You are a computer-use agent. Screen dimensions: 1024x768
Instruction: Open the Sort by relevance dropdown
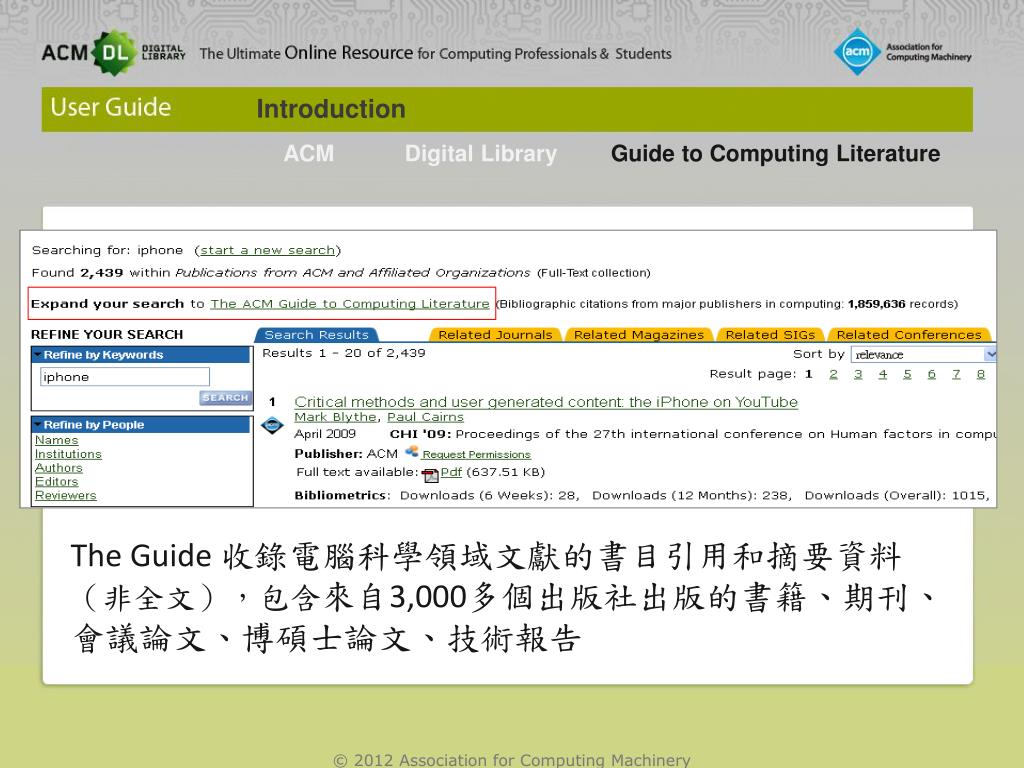point(923,354)
